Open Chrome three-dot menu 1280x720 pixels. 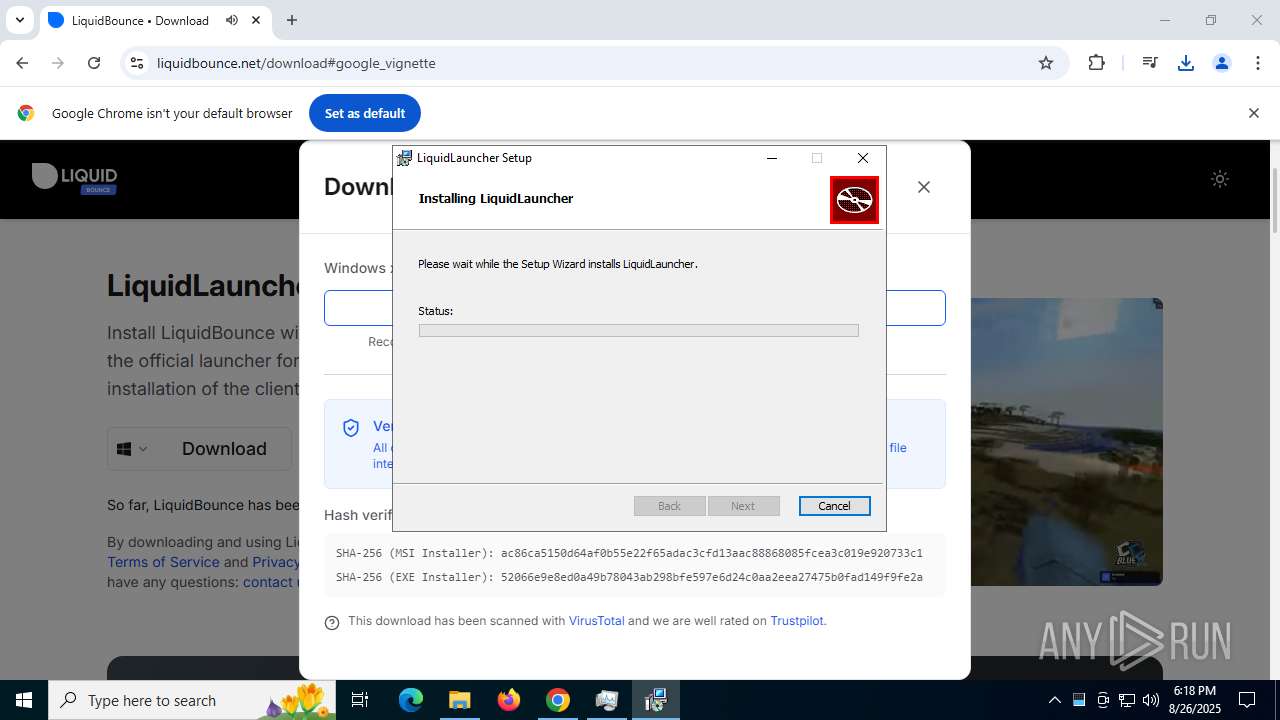point(1258,63)
